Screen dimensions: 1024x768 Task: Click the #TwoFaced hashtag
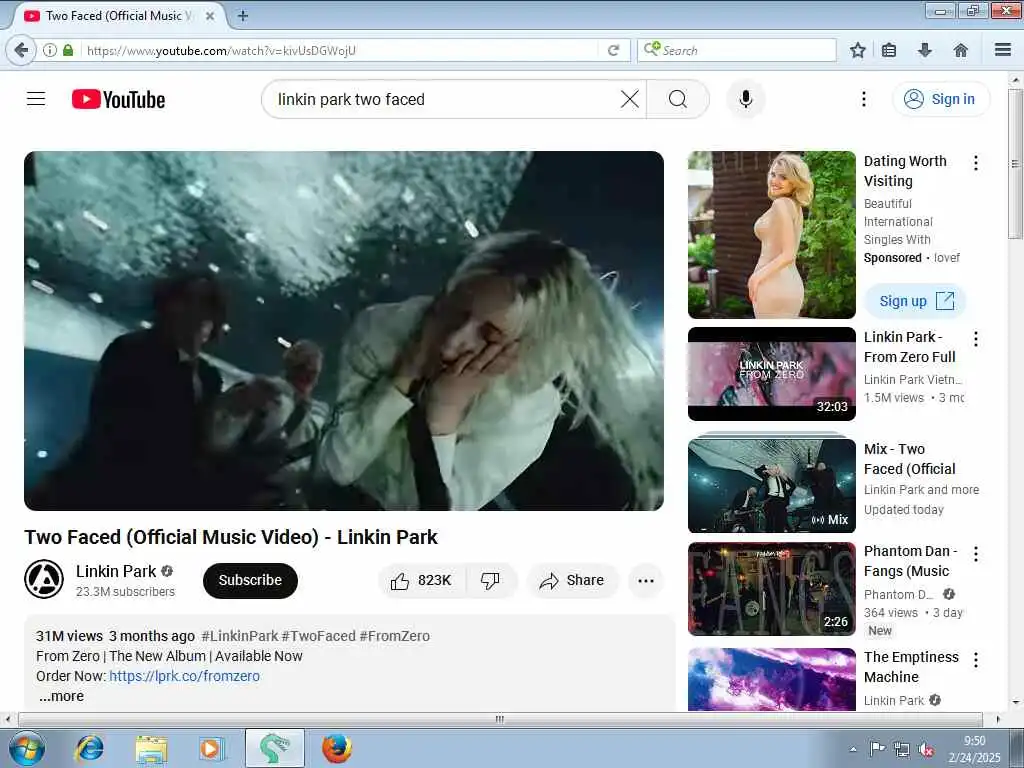coord(319,636)
